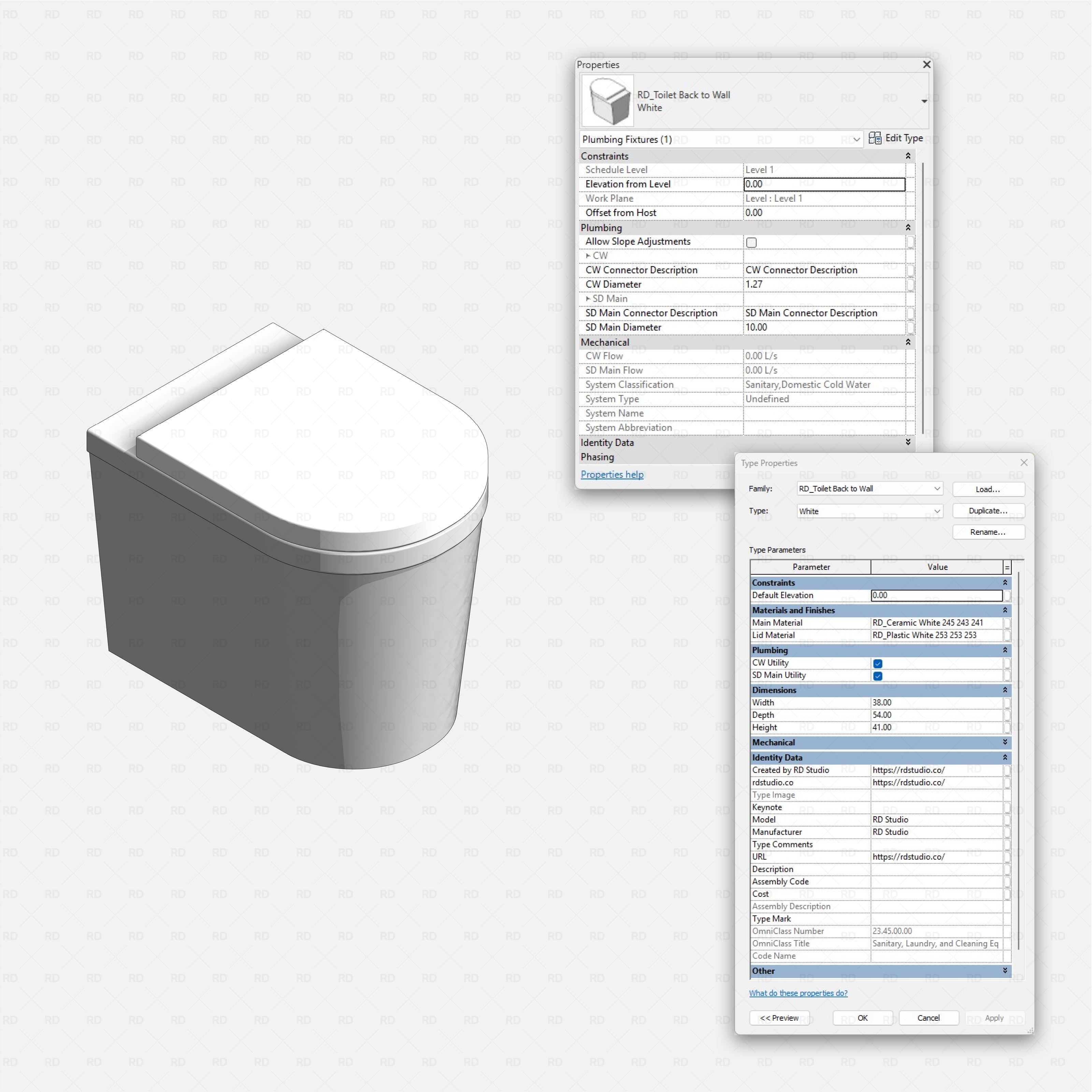The height and width of the screenshot is (1092, 1092).
Task: Collapse the Constraints group in Type Properties
Action: pyautogui.click(x=1004, y=583)
